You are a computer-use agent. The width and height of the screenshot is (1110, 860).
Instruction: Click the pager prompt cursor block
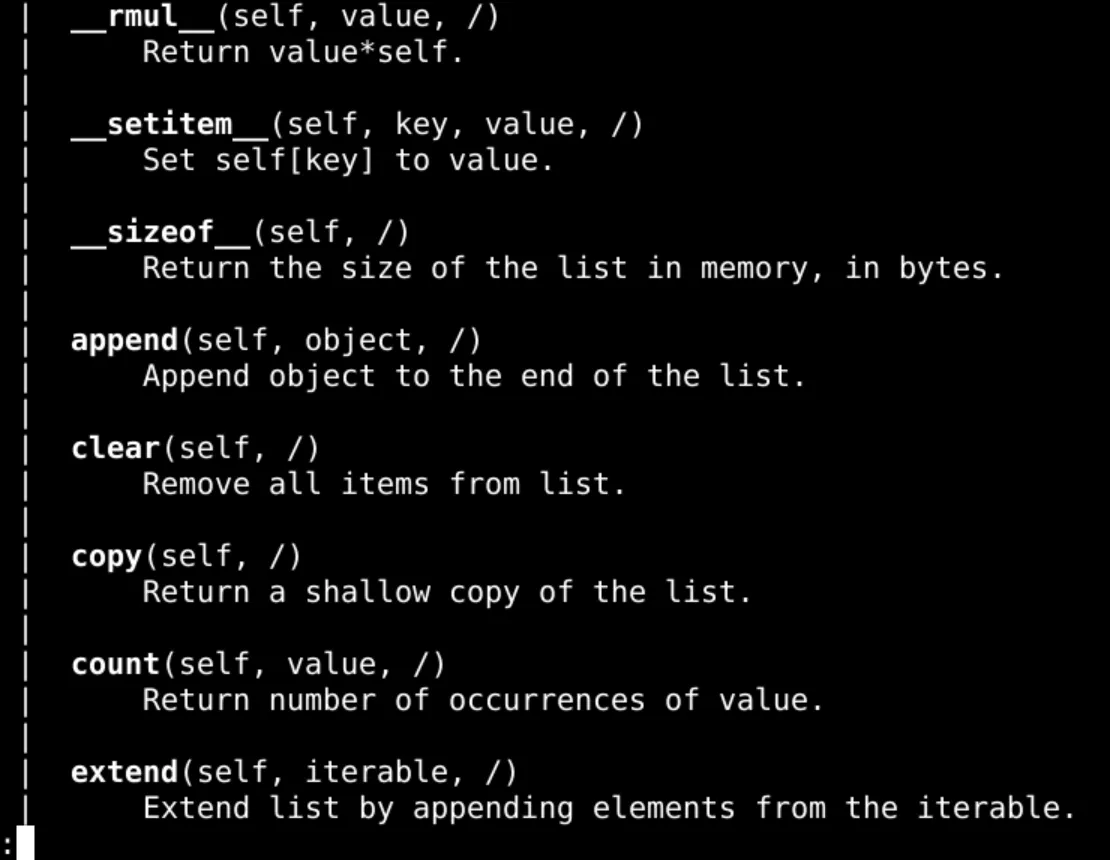click(x=25, y=842)
